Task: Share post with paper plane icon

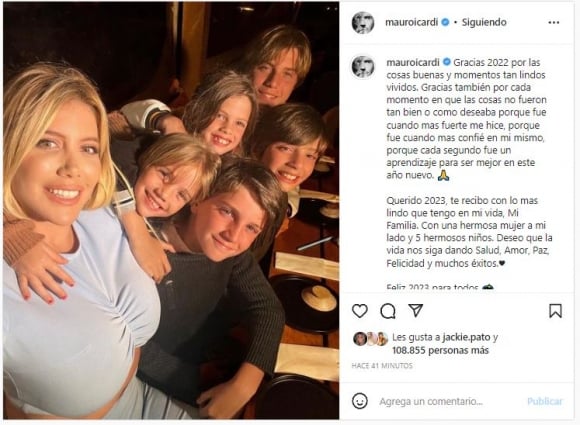Action: point(416,310)
